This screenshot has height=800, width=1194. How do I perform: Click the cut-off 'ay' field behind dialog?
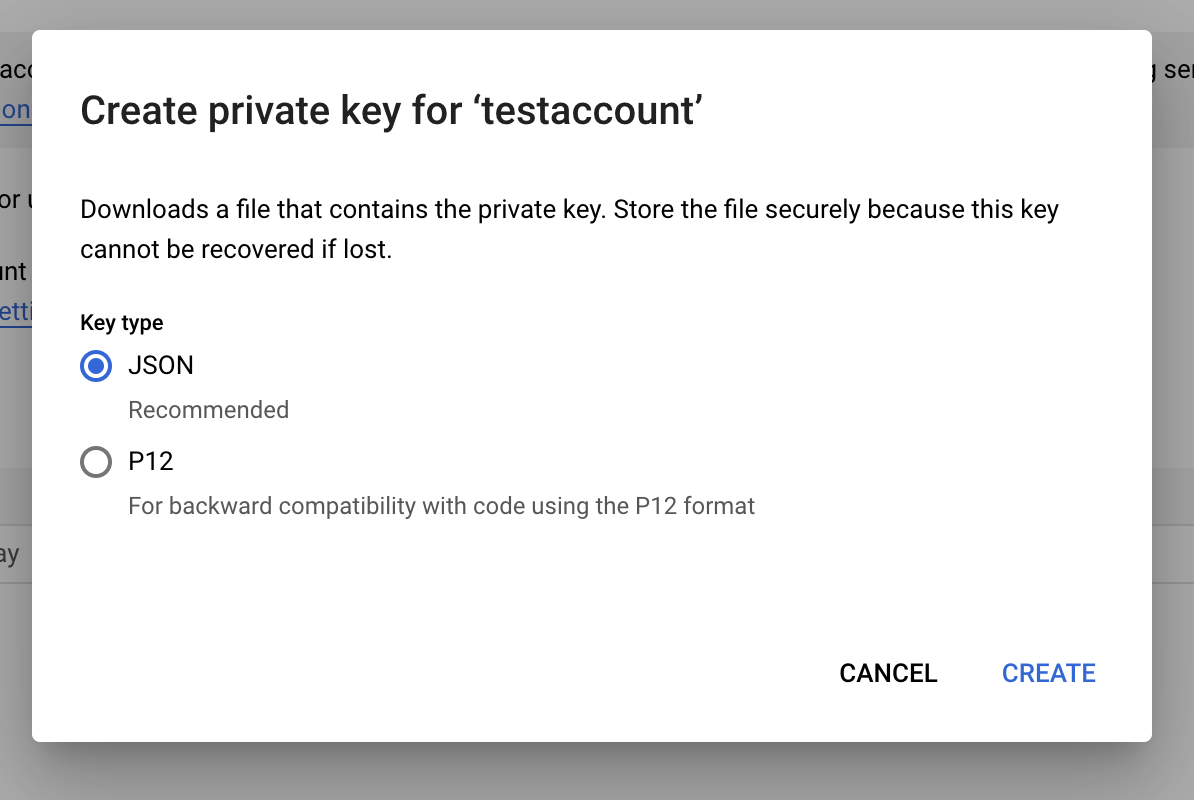[12, 554]
